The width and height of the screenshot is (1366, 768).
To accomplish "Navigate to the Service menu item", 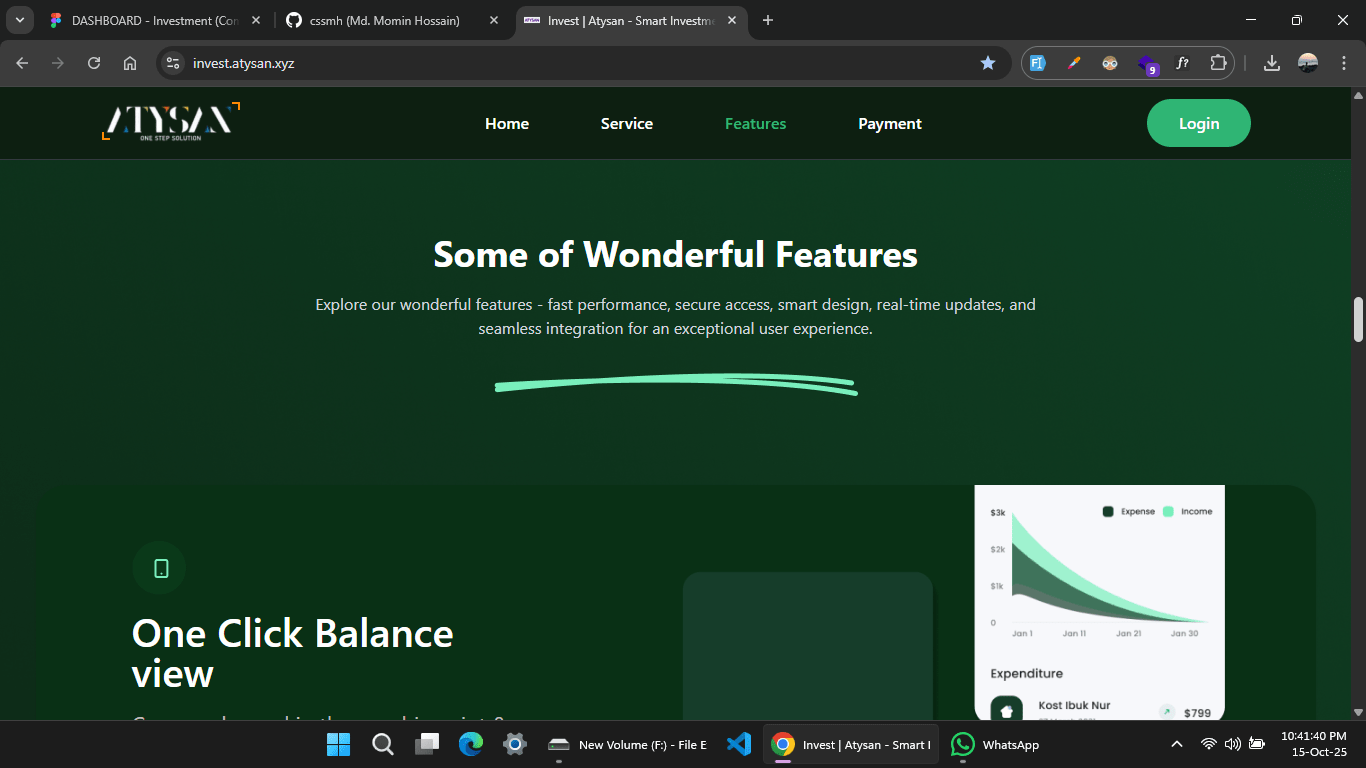I will point(626,124).
